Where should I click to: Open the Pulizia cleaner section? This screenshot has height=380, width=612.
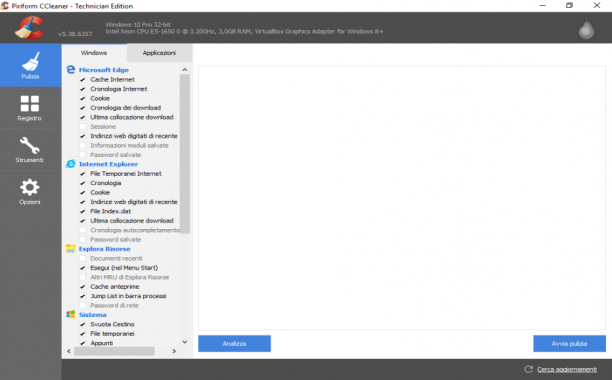30,65
